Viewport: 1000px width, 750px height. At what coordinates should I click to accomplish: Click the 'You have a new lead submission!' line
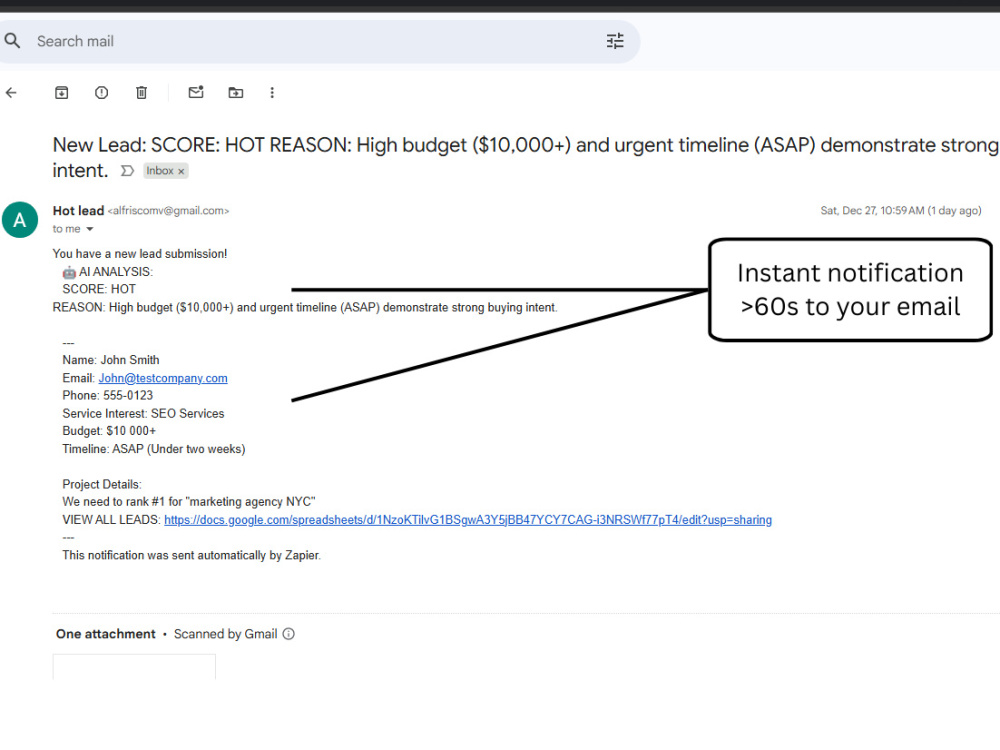(x=140, y=254)
